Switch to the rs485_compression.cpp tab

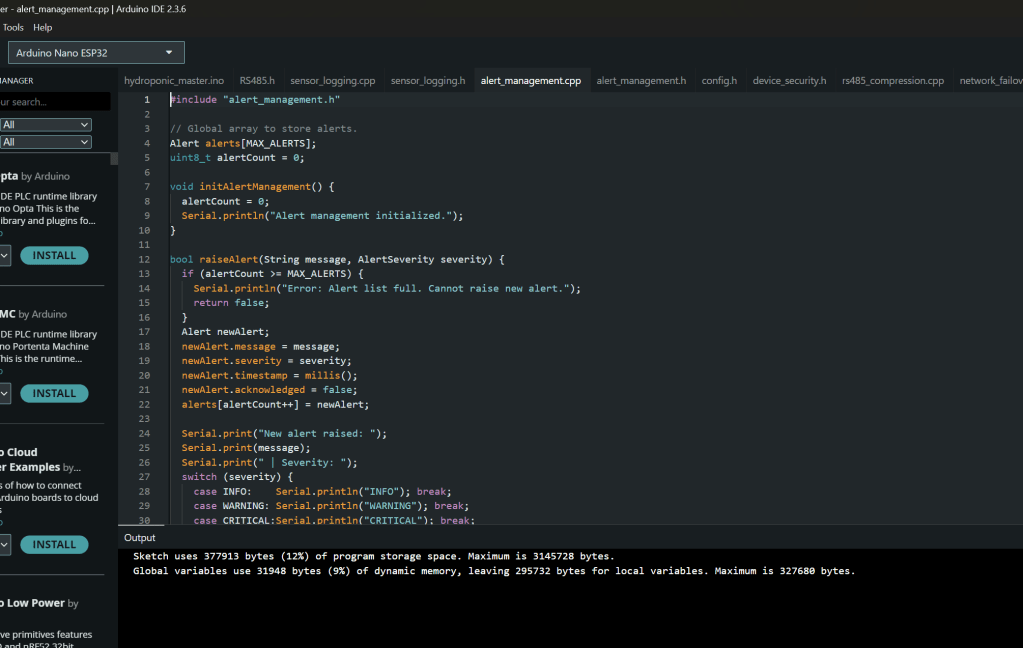(893, 80)
